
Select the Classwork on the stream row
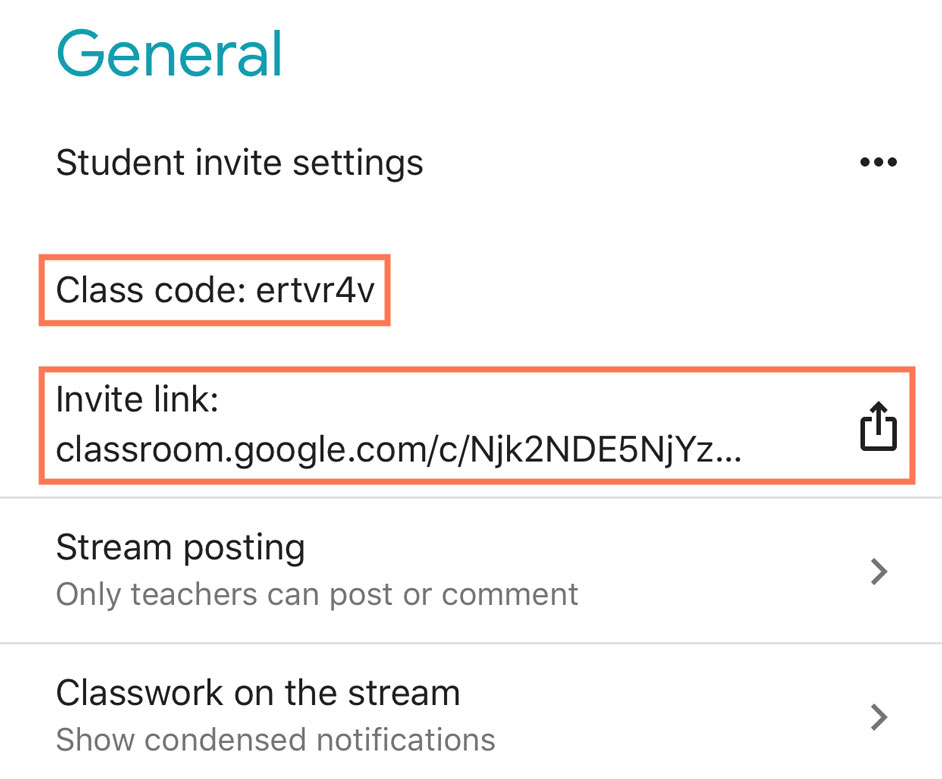[400, 713]
